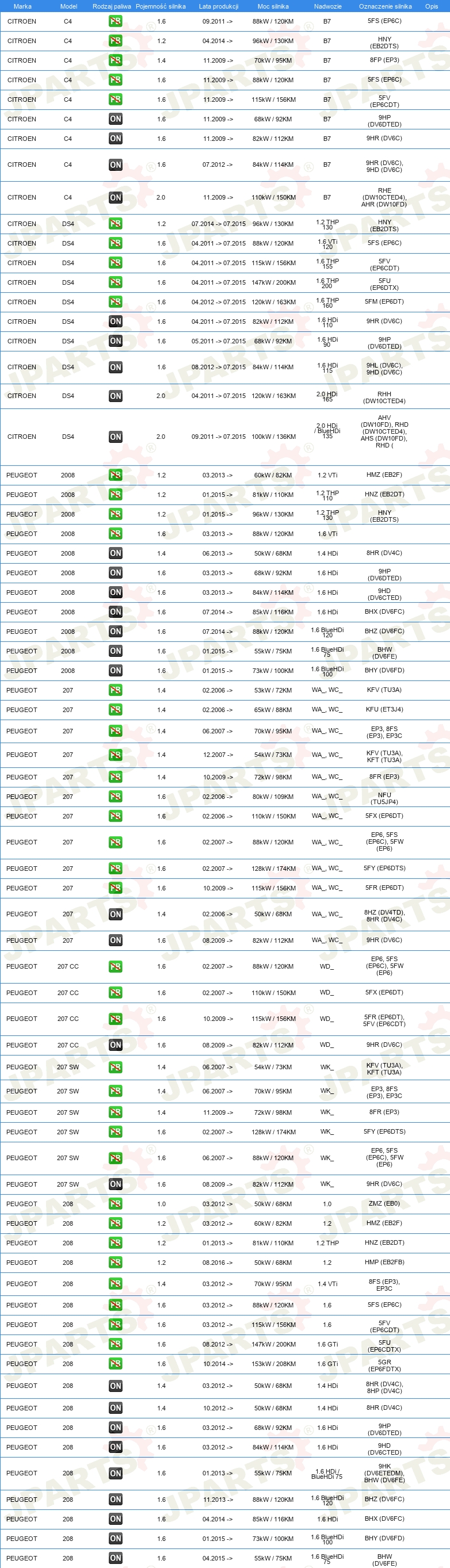Select the '1.6 THP 200' body cell
Image resolution: width=450 pixels, height=1568 pixels.
pyautogui.click(x=327, y=283)
